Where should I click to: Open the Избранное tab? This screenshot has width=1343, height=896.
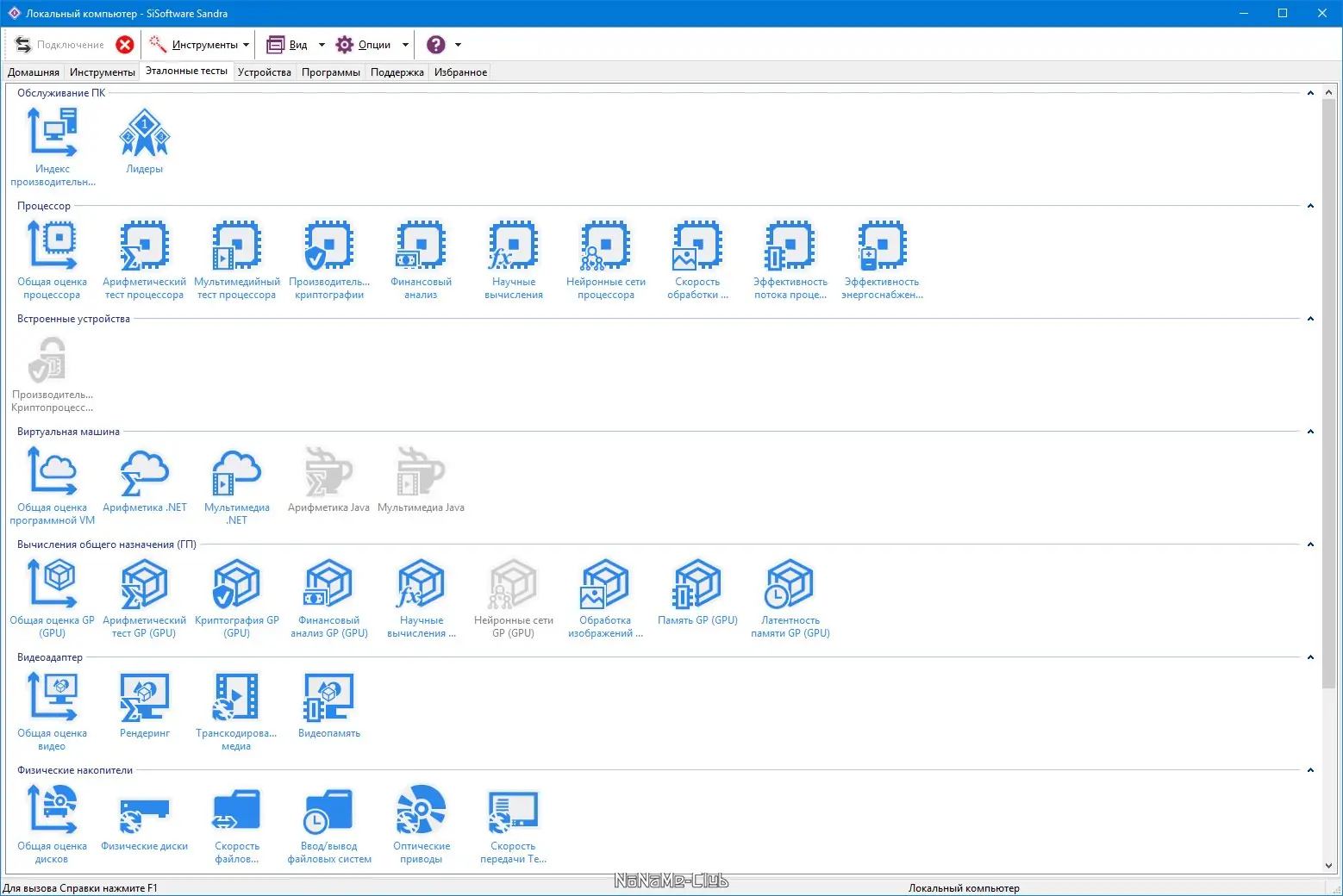[x=461, y=72]
